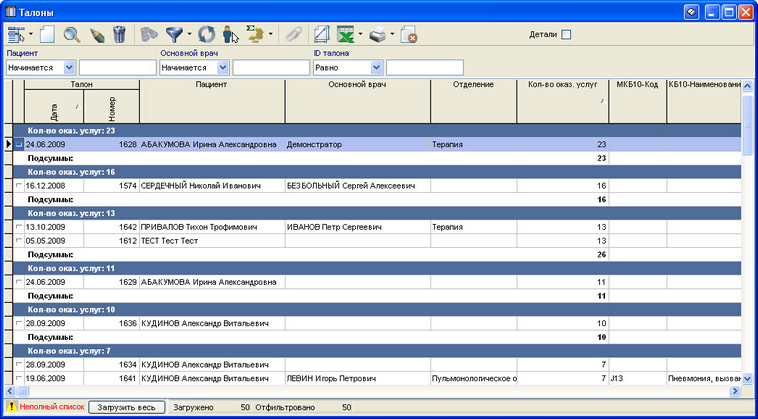
Task: Click the document with red cross icon
Action: 408,35
